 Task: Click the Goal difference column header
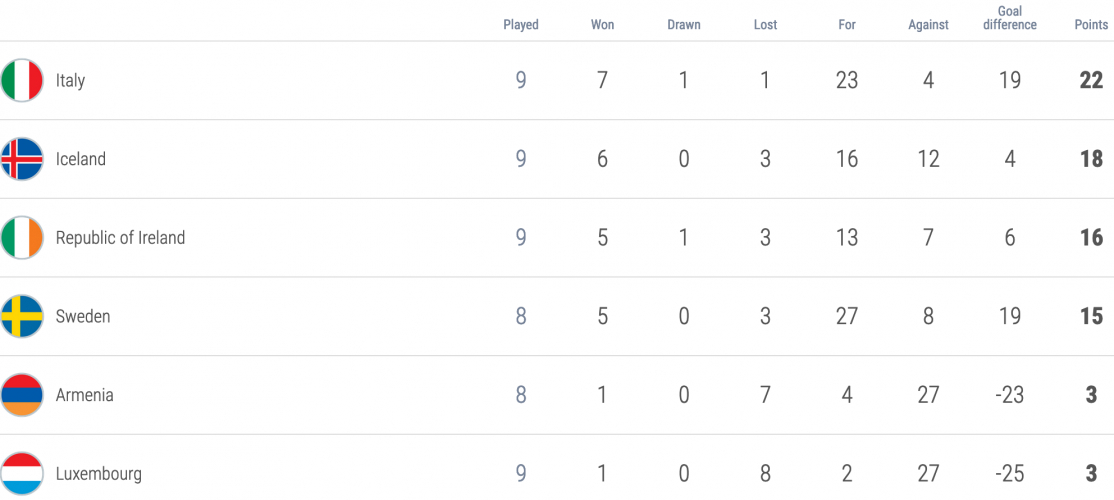pos(1010,18)
